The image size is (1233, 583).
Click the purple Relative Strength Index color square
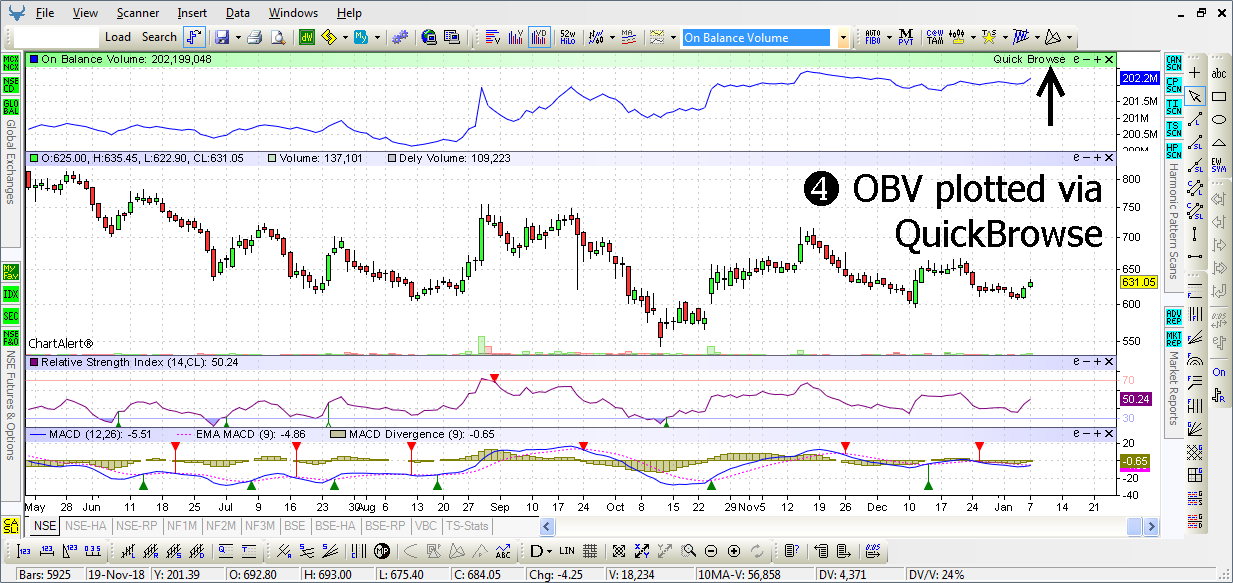tap(34, 361)
